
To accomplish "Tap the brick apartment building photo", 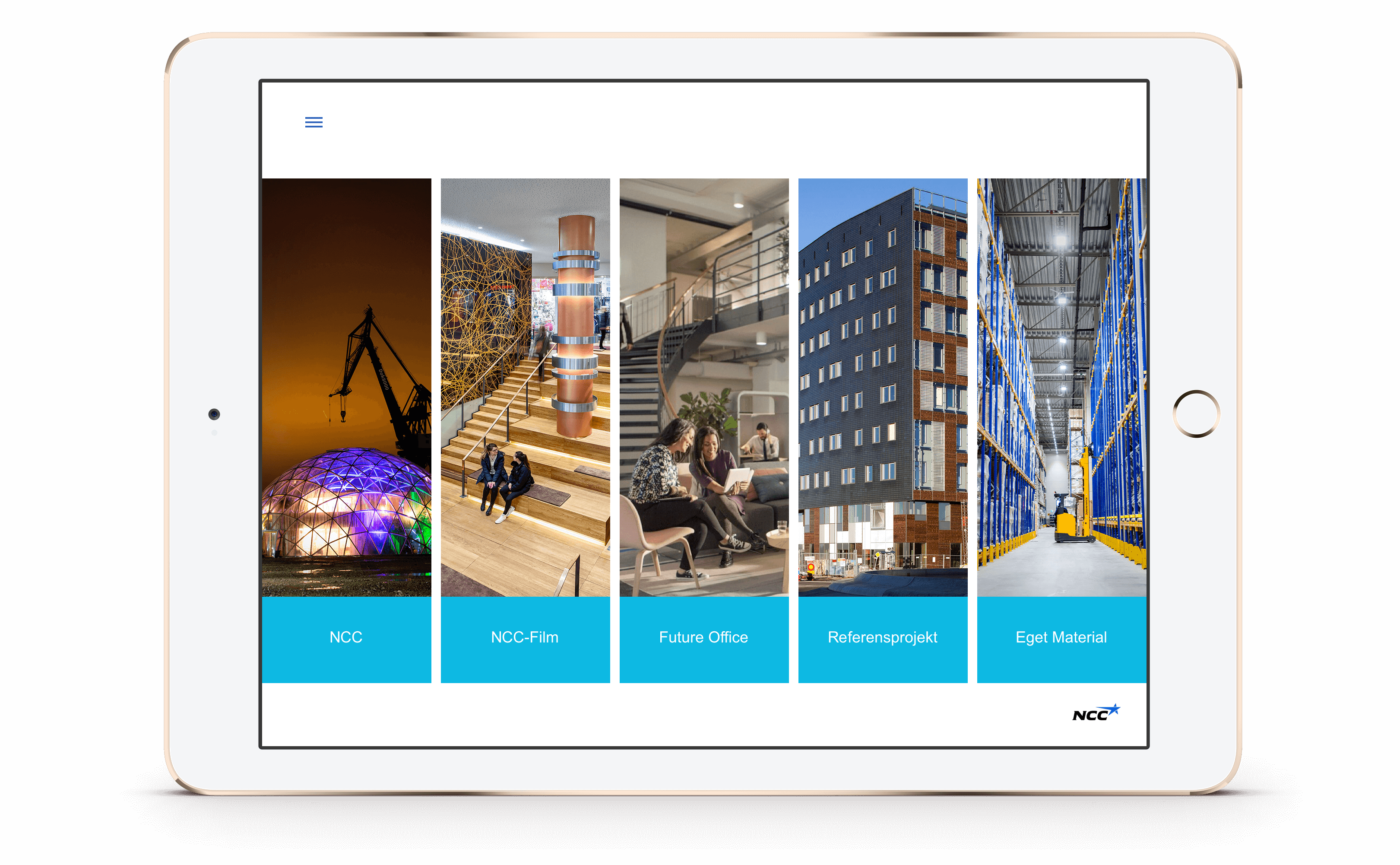I will click(883, 388).
